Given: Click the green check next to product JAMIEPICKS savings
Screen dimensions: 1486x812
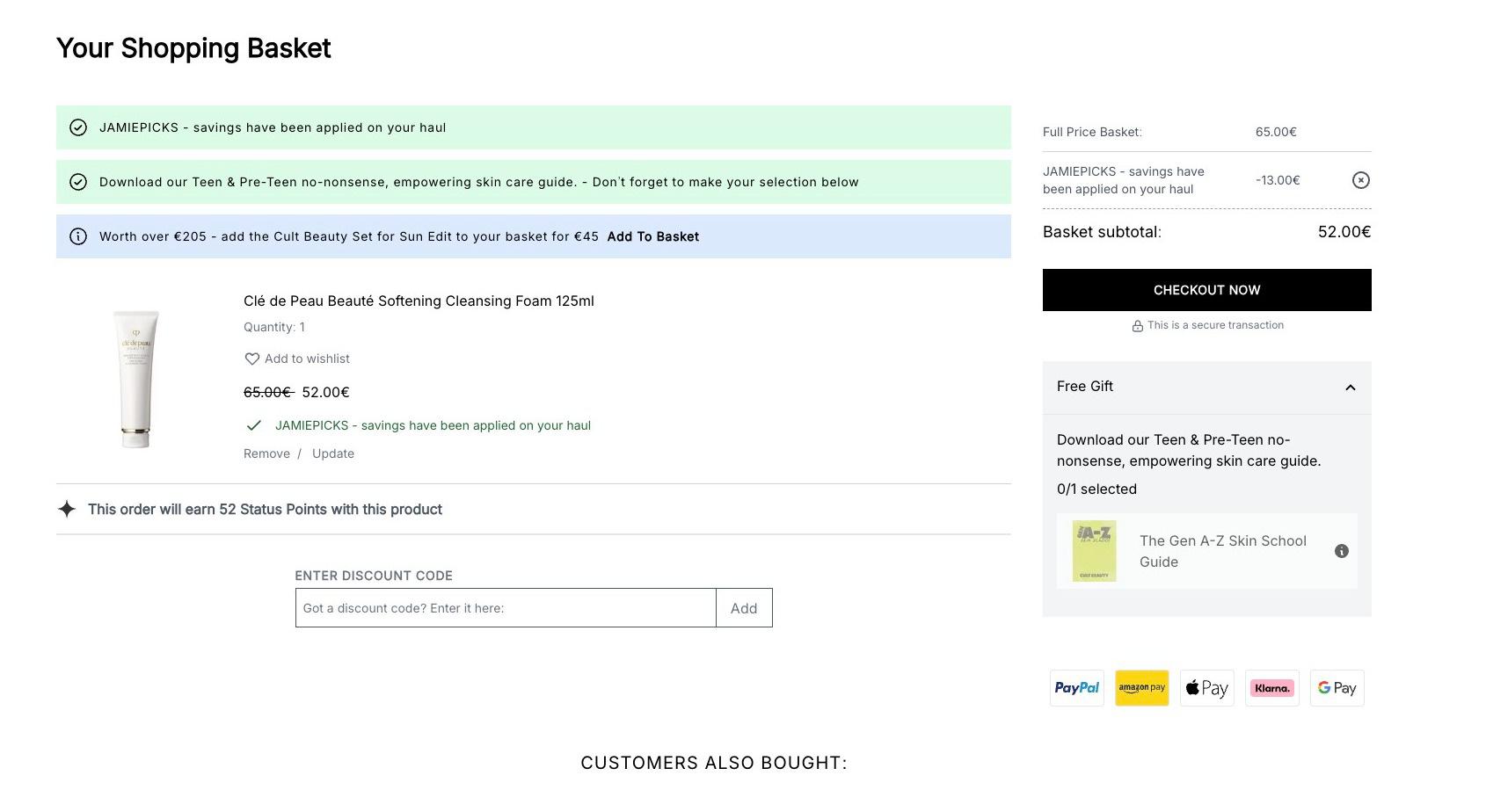Looking at the screenshot, I should pyautogui.click(x=254, y=425).
